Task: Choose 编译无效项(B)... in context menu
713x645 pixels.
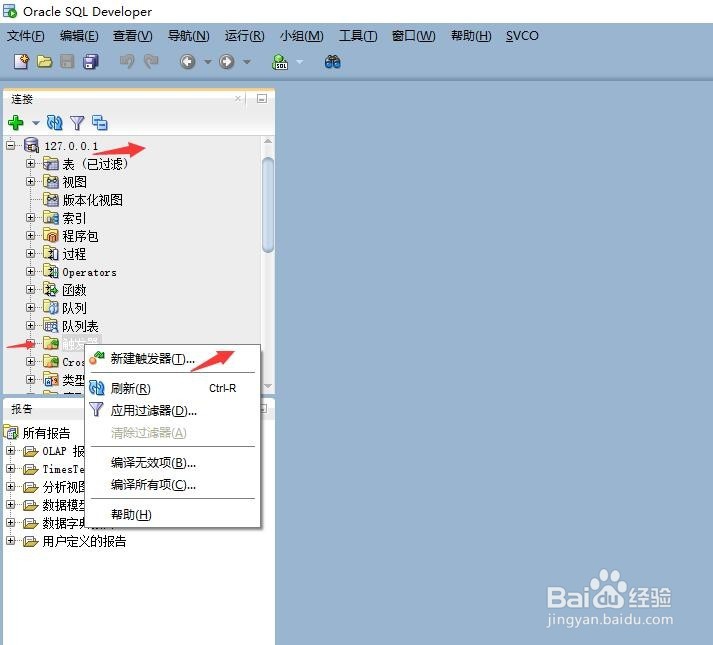Action: pyautogui.click(x=173, y=463)
